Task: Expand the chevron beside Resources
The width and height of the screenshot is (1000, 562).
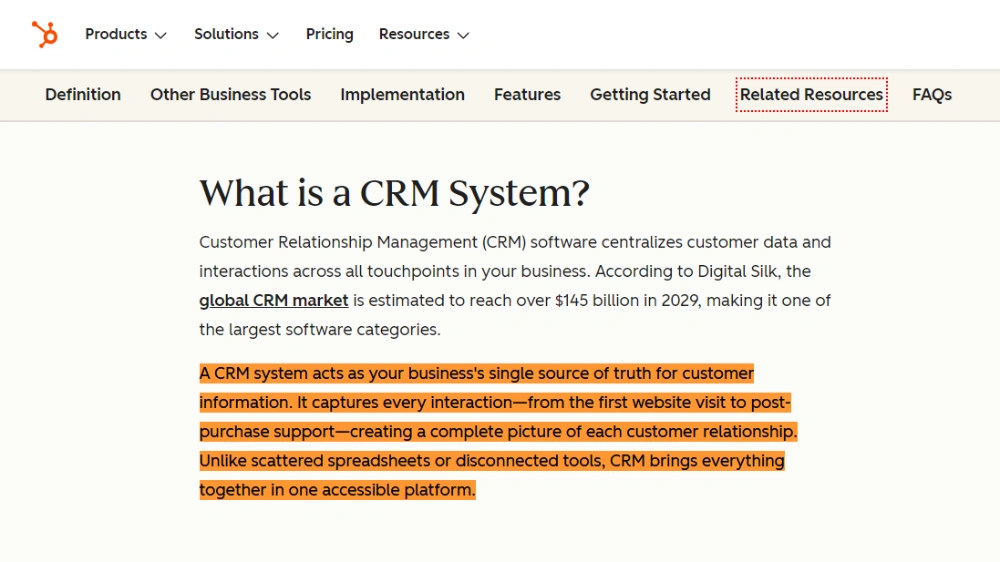Action: point(463,35)
